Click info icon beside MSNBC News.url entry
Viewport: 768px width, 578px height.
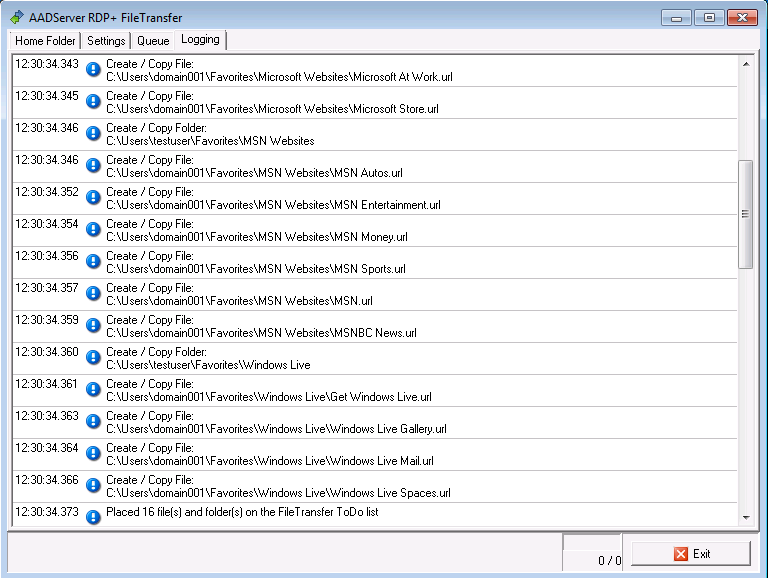93,325
